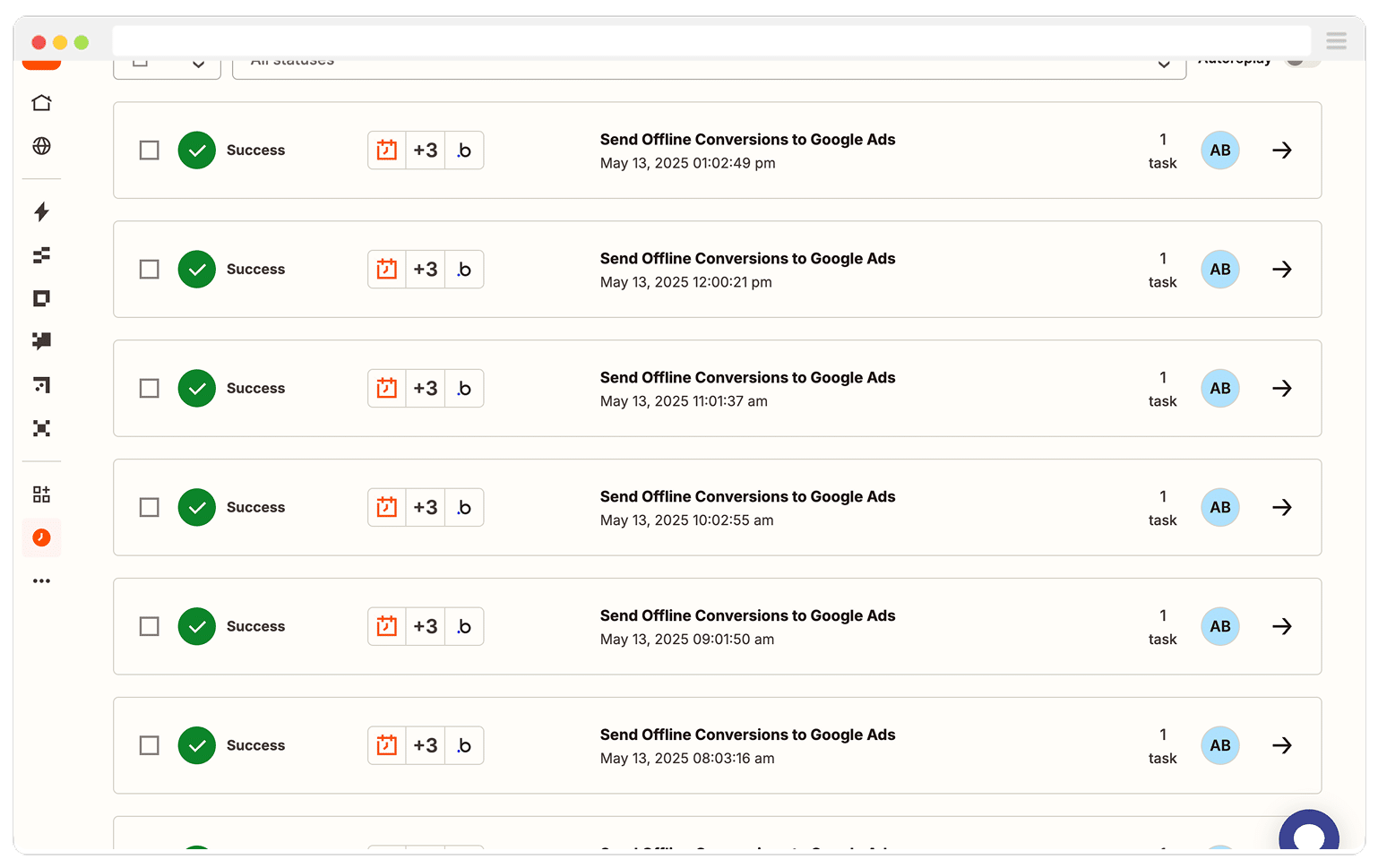Open the Tables icon in the sidebar
Screen dimensions: 1378x868
(x=41, y=255)
